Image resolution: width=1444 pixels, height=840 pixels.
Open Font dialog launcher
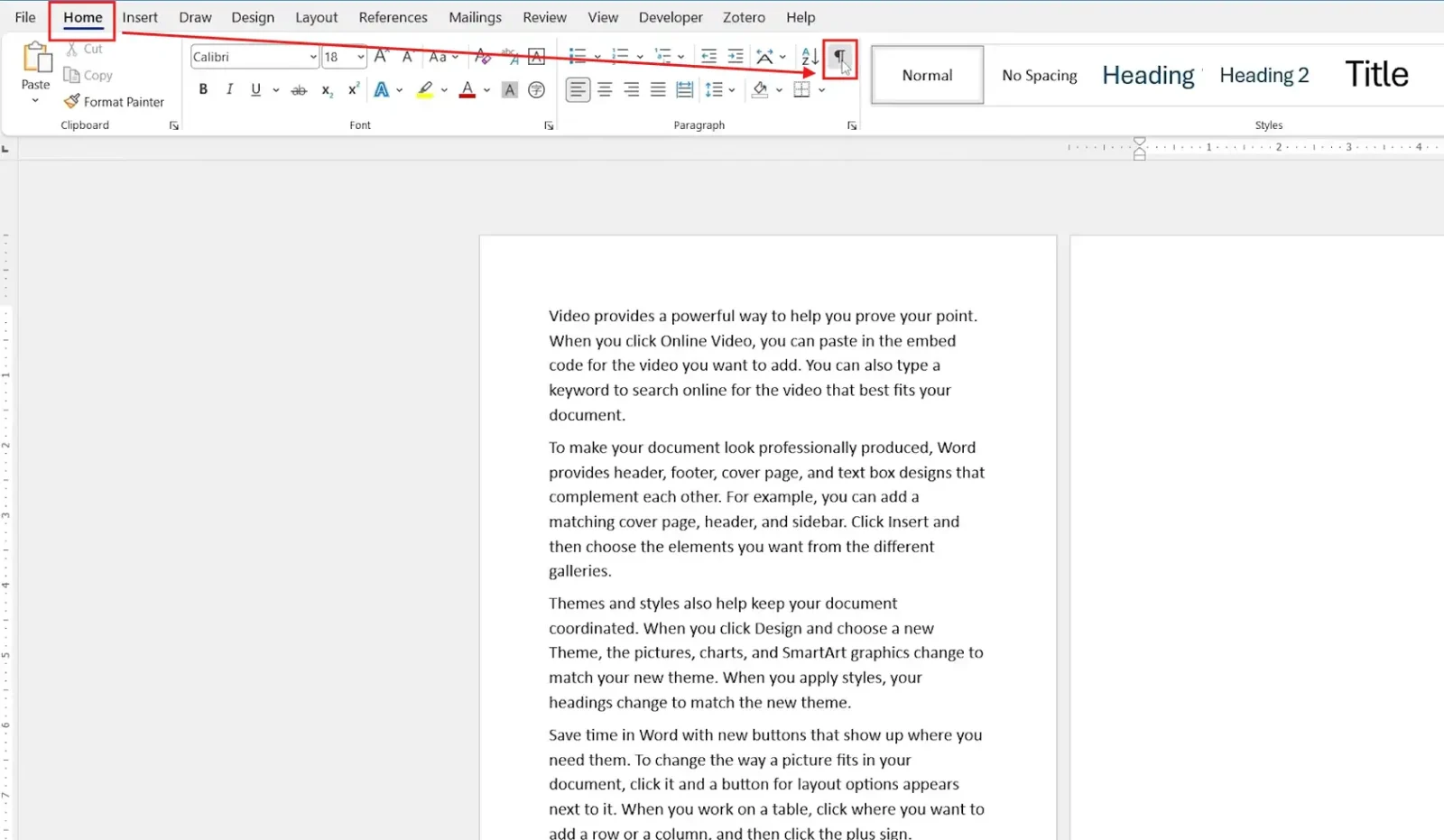coord(549,126)
